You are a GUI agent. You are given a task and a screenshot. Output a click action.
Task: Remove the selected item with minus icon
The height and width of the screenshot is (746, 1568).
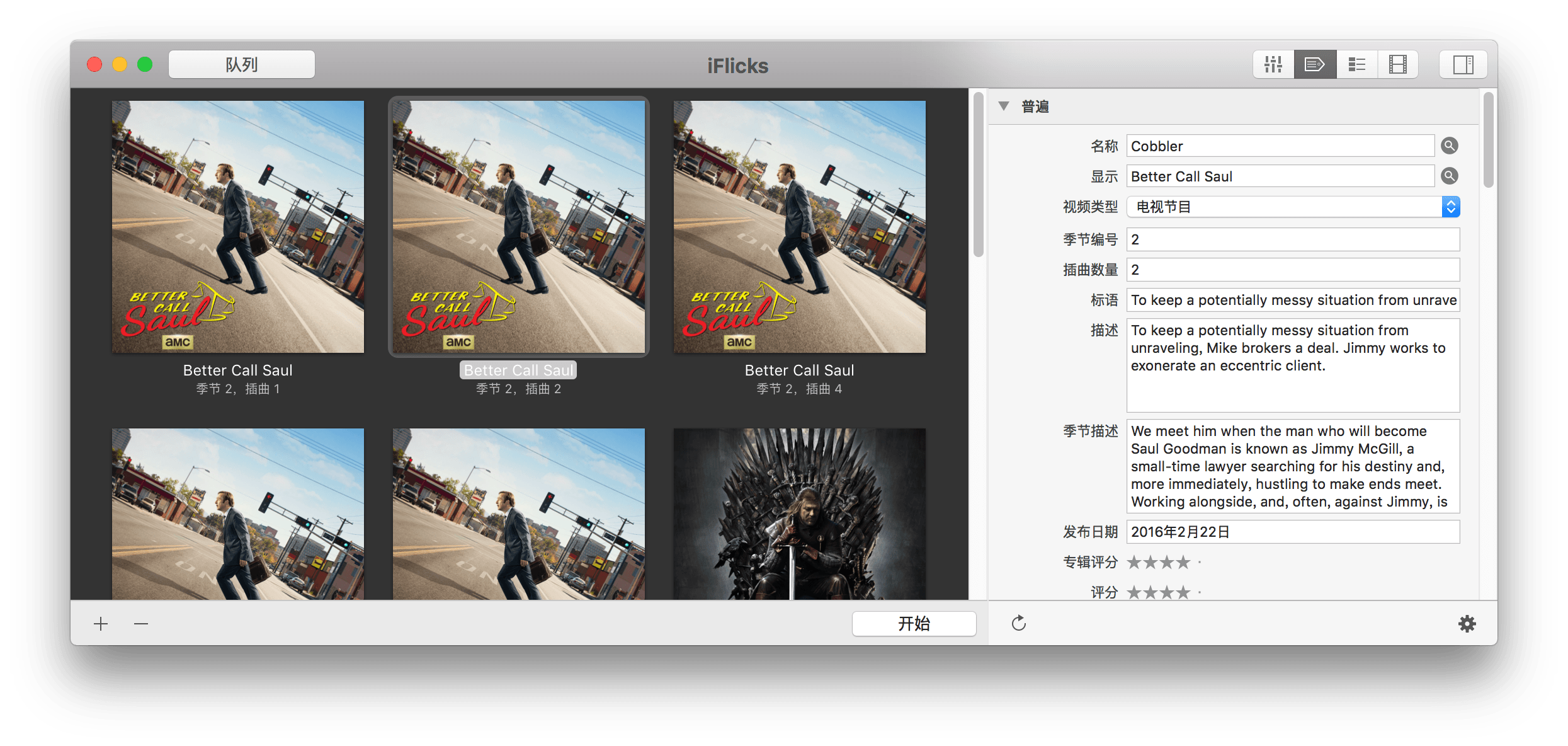tap(141, 624)
